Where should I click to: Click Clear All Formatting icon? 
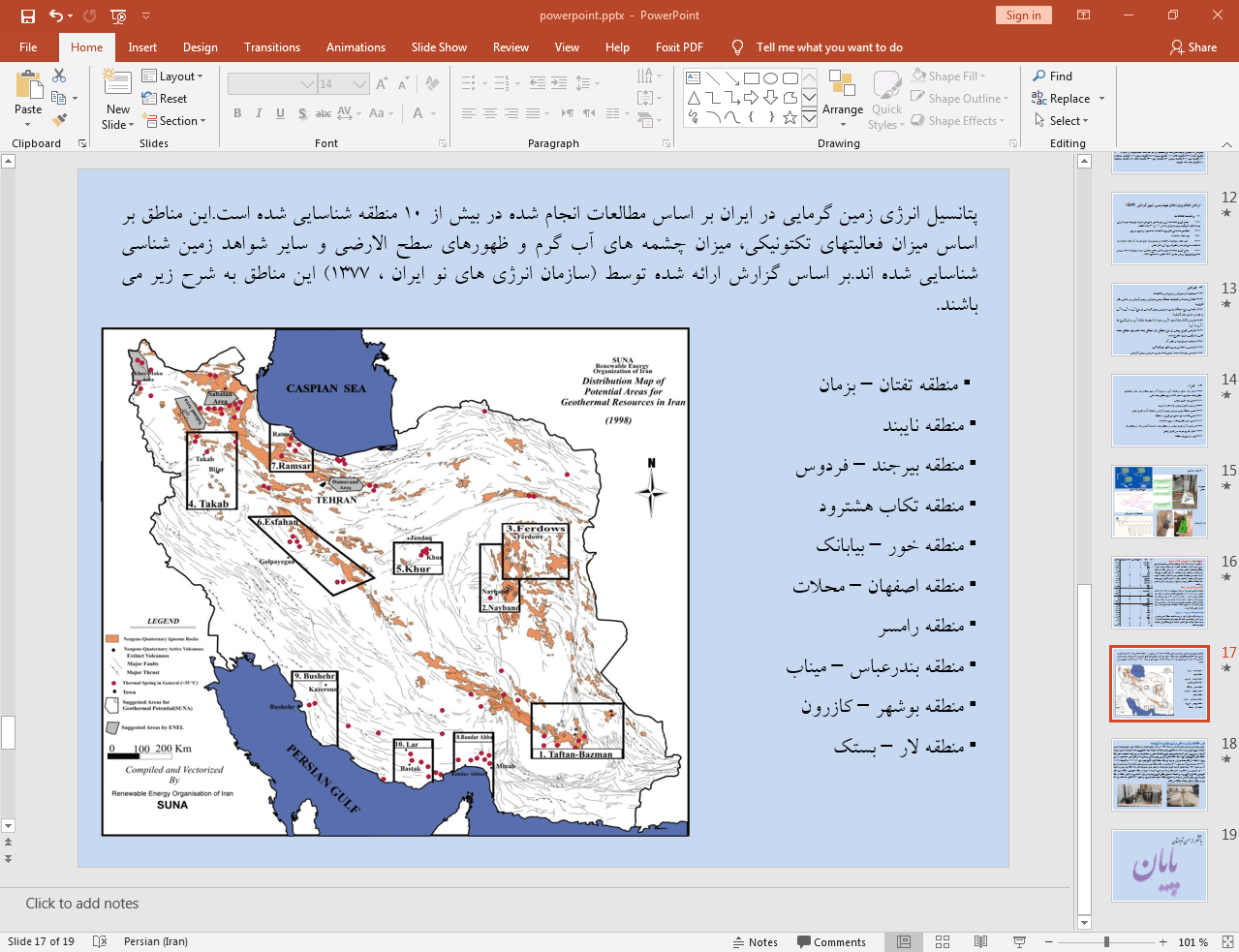pos(433,84)
